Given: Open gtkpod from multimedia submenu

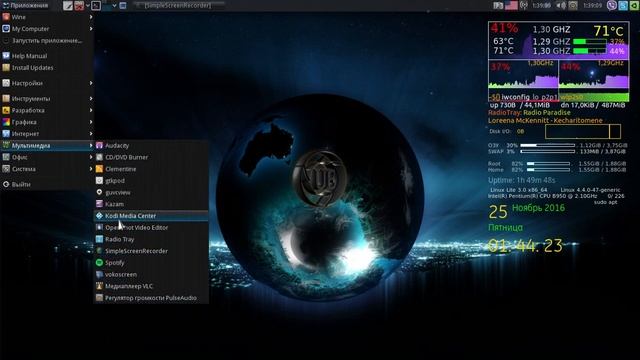Looking at the screenshot, I should point(151,181).
